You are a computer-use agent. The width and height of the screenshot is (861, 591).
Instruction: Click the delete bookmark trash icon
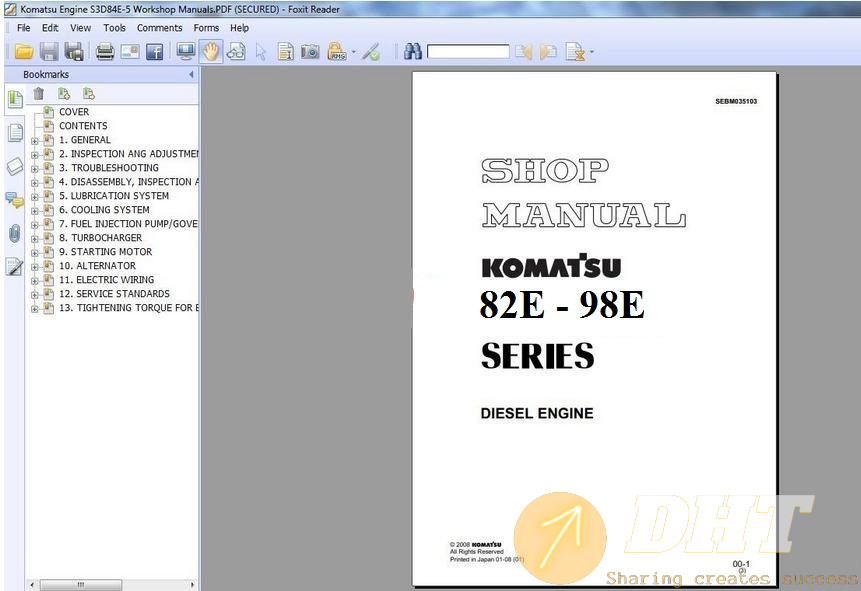tap(38, 94)
